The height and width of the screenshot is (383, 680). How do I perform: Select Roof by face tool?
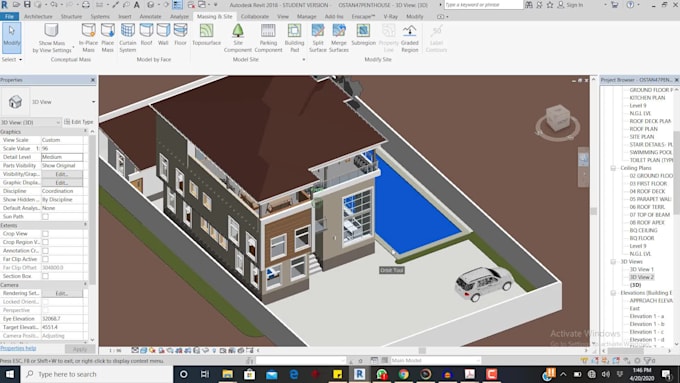point(147,35)
